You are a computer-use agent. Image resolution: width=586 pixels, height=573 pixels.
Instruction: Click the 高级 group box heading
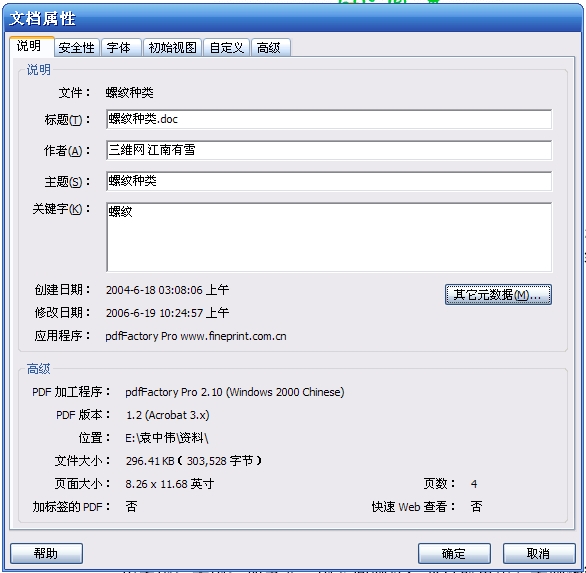click(x=38, y=369)
